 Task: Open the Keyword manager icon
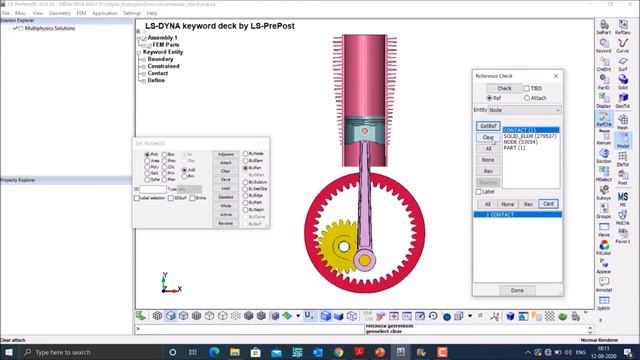pyautogui.click(x=604, y=45)
